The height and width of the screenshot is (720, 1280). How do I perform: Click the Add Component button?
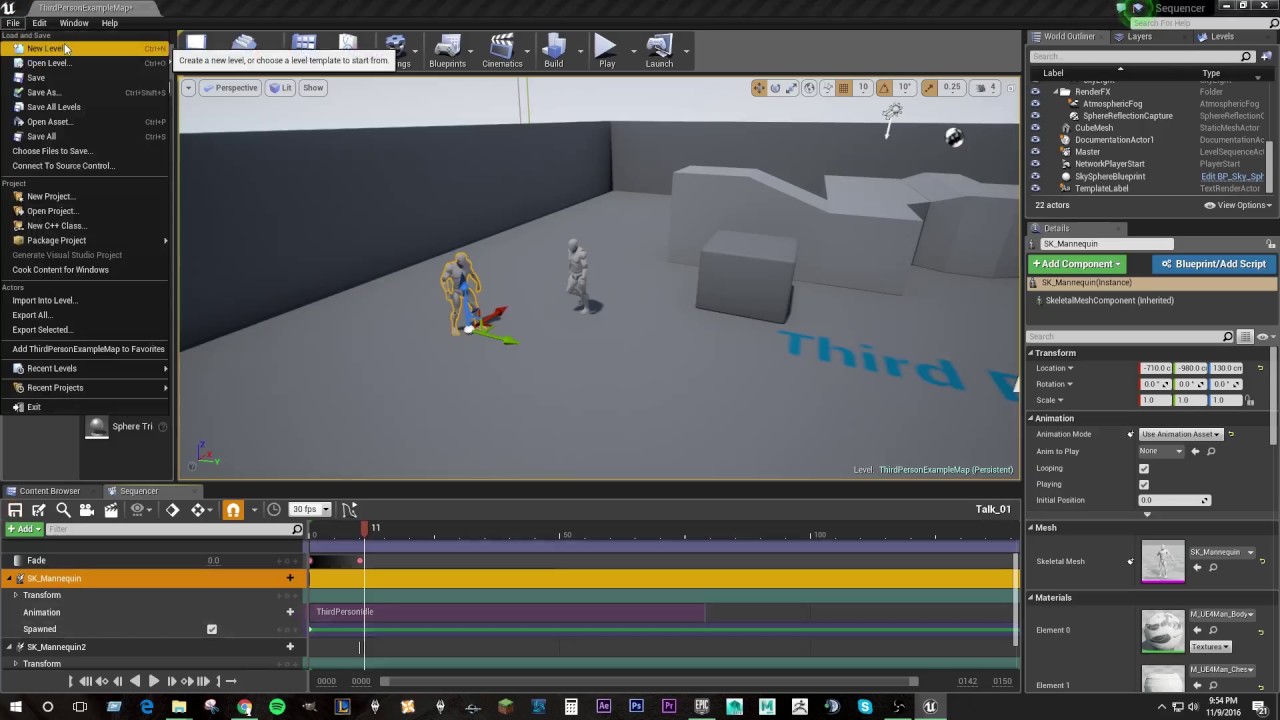[x=1078, y=264]
